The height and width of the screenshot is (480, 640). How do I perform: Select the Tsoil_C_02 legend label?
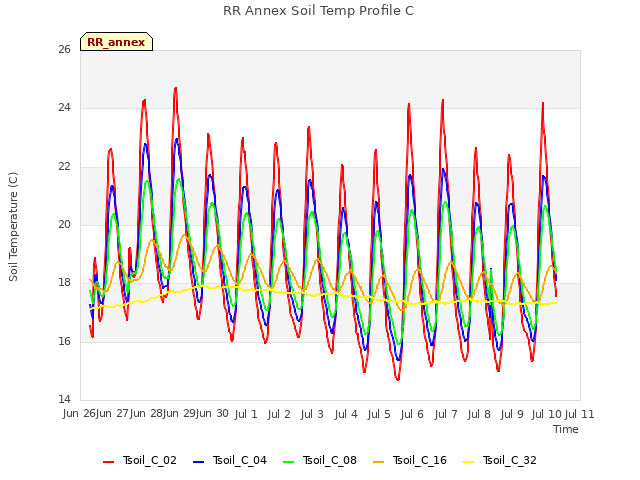(149, 460)
